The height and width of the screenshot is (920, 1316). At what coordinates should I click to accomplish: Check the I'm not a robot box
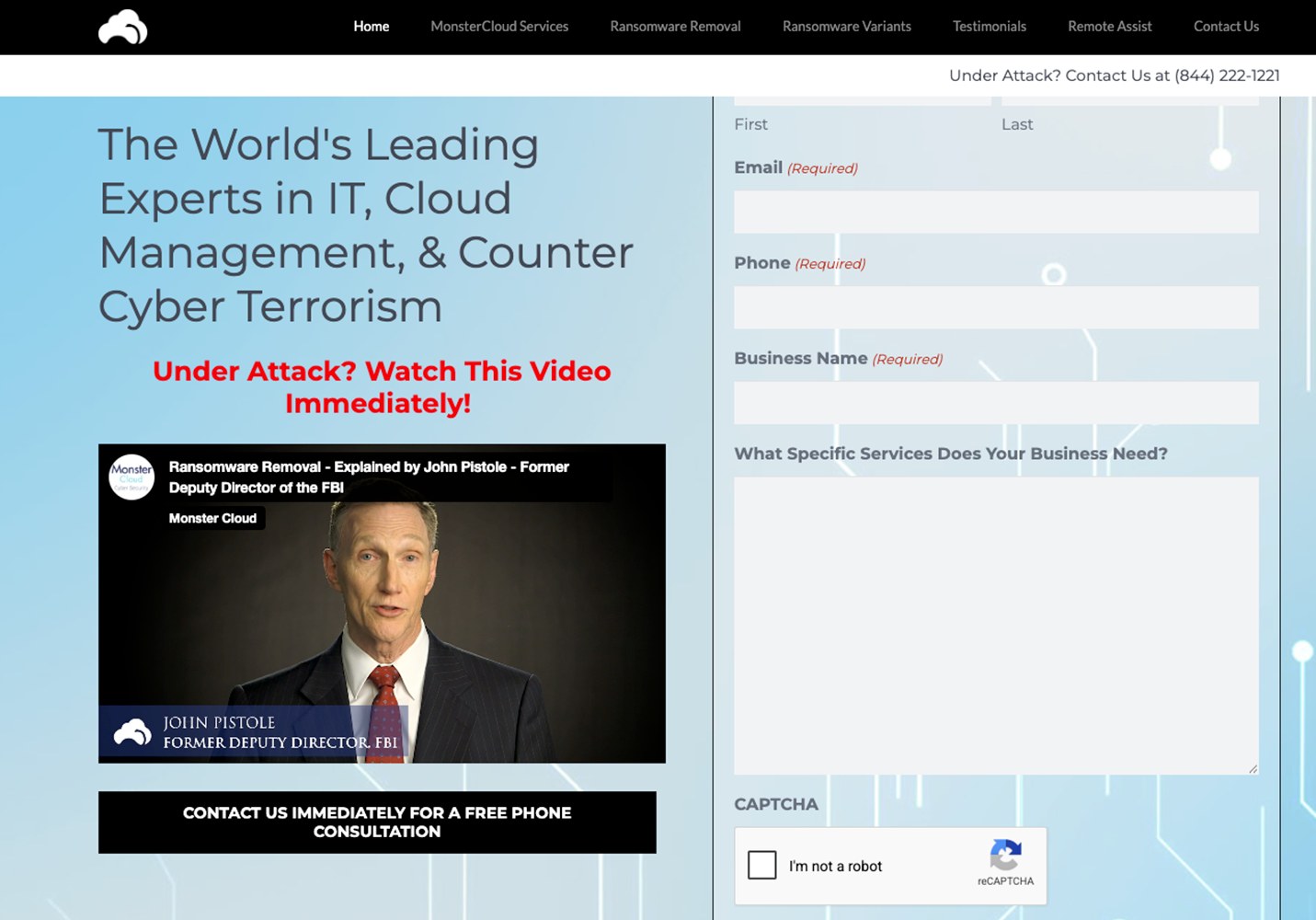point(762,865)
